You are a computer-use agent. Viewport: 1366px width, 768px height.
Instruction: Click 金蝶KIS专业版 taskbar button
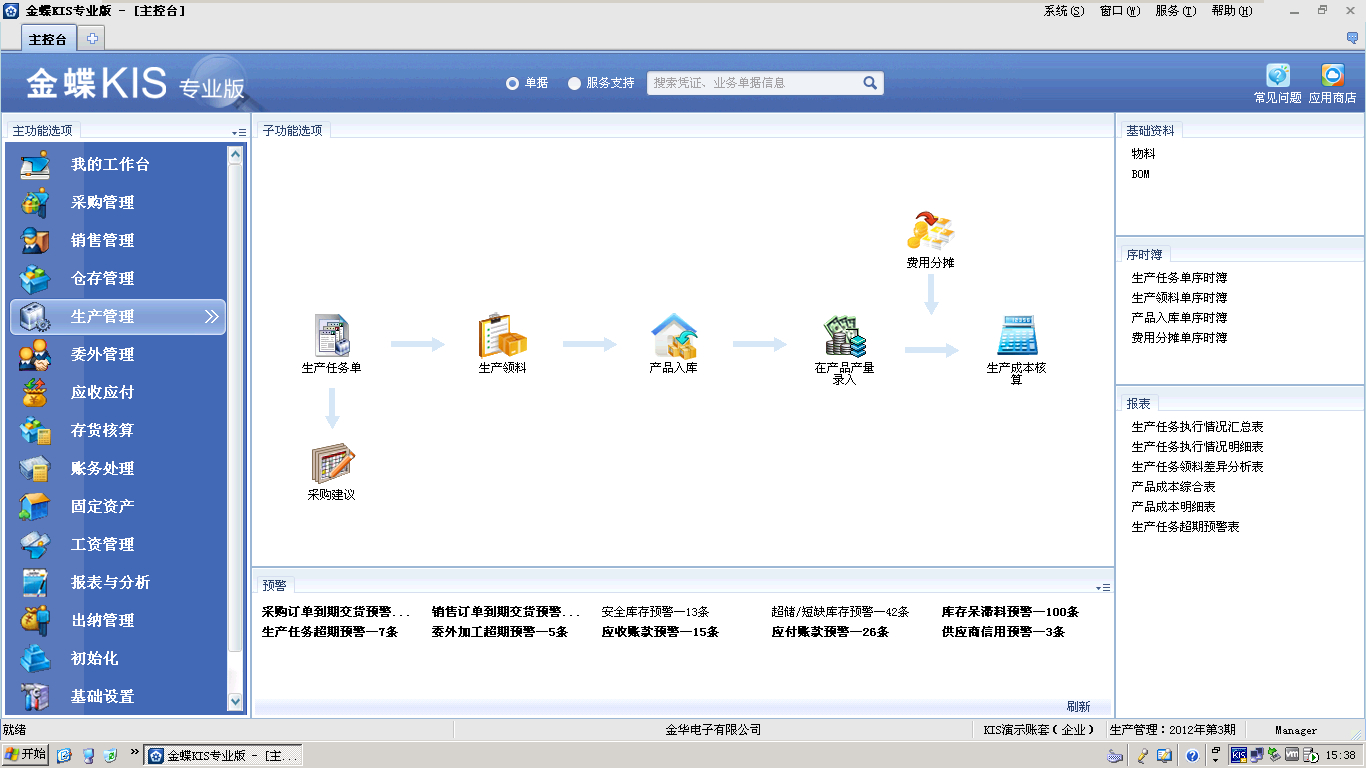click(224, 756)
